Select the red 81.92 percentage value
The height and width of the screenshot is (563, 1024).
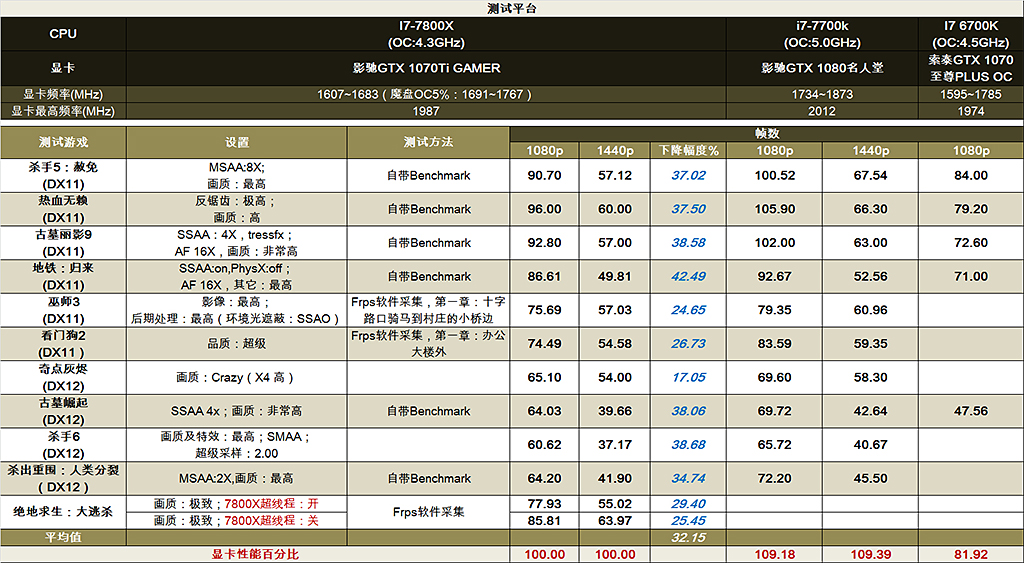[970, 555]
